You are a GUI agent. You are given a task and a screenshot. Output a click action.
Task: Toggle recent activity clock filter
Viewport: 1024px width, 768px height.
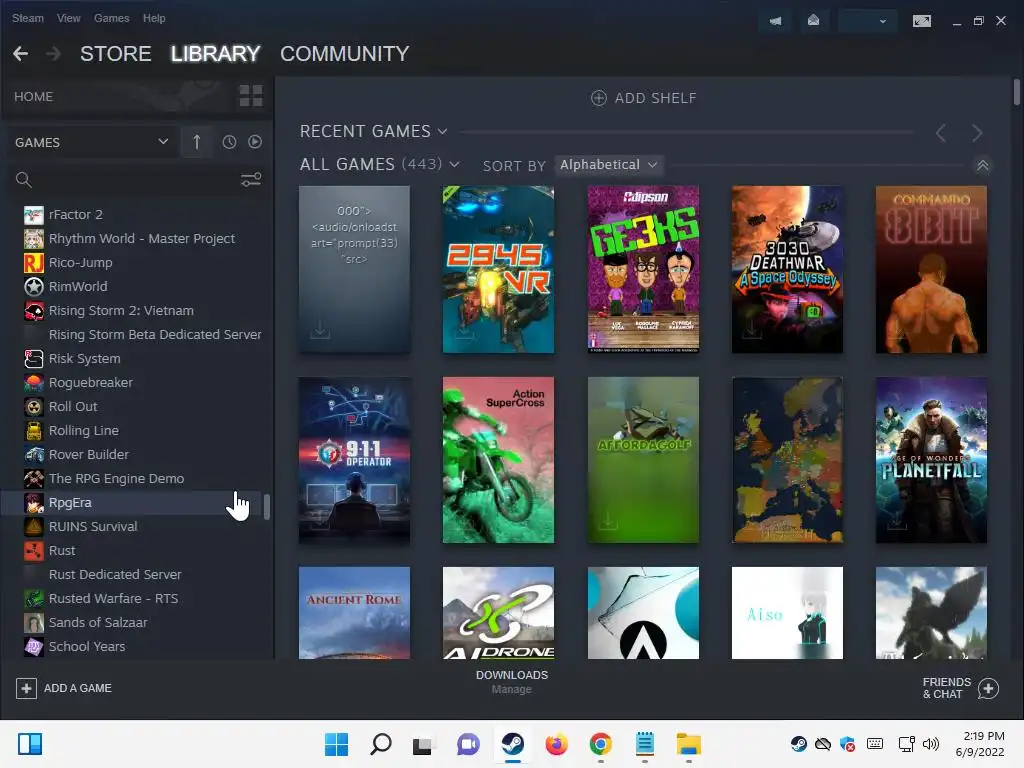229,142
